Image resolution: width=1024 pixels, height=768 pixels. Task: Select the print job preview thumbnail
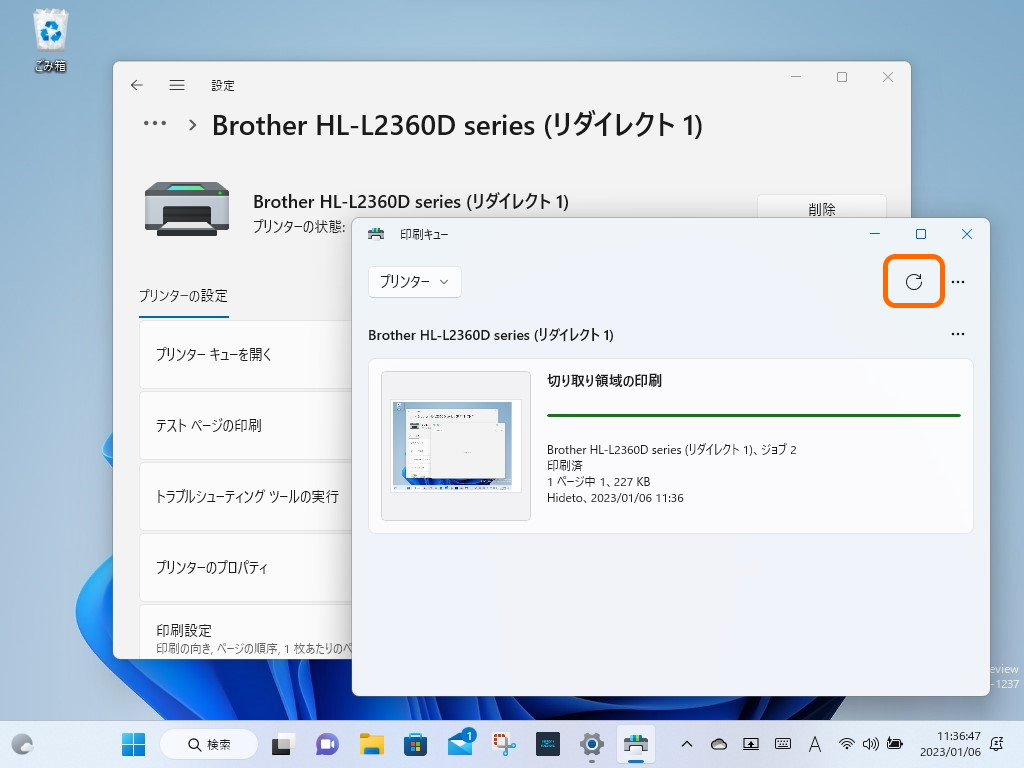coord(456,445)
